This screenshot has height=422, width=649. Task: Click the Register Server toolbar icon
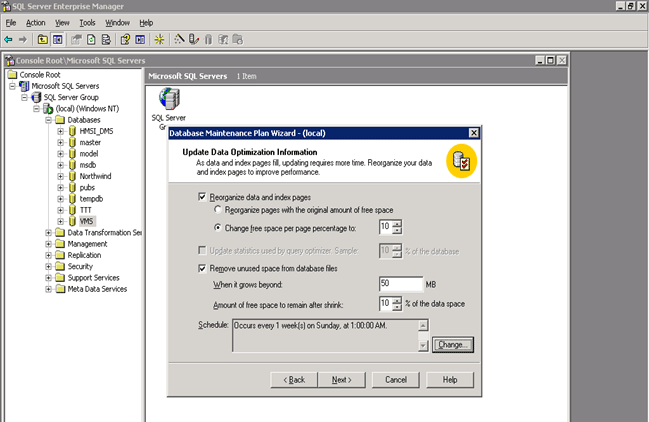point(194,40)
